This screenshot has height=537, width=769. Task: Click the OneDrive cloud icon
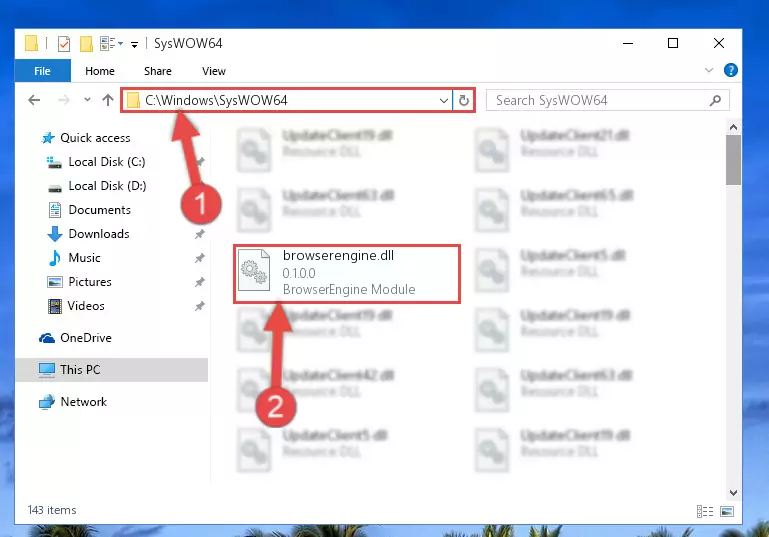47,338
